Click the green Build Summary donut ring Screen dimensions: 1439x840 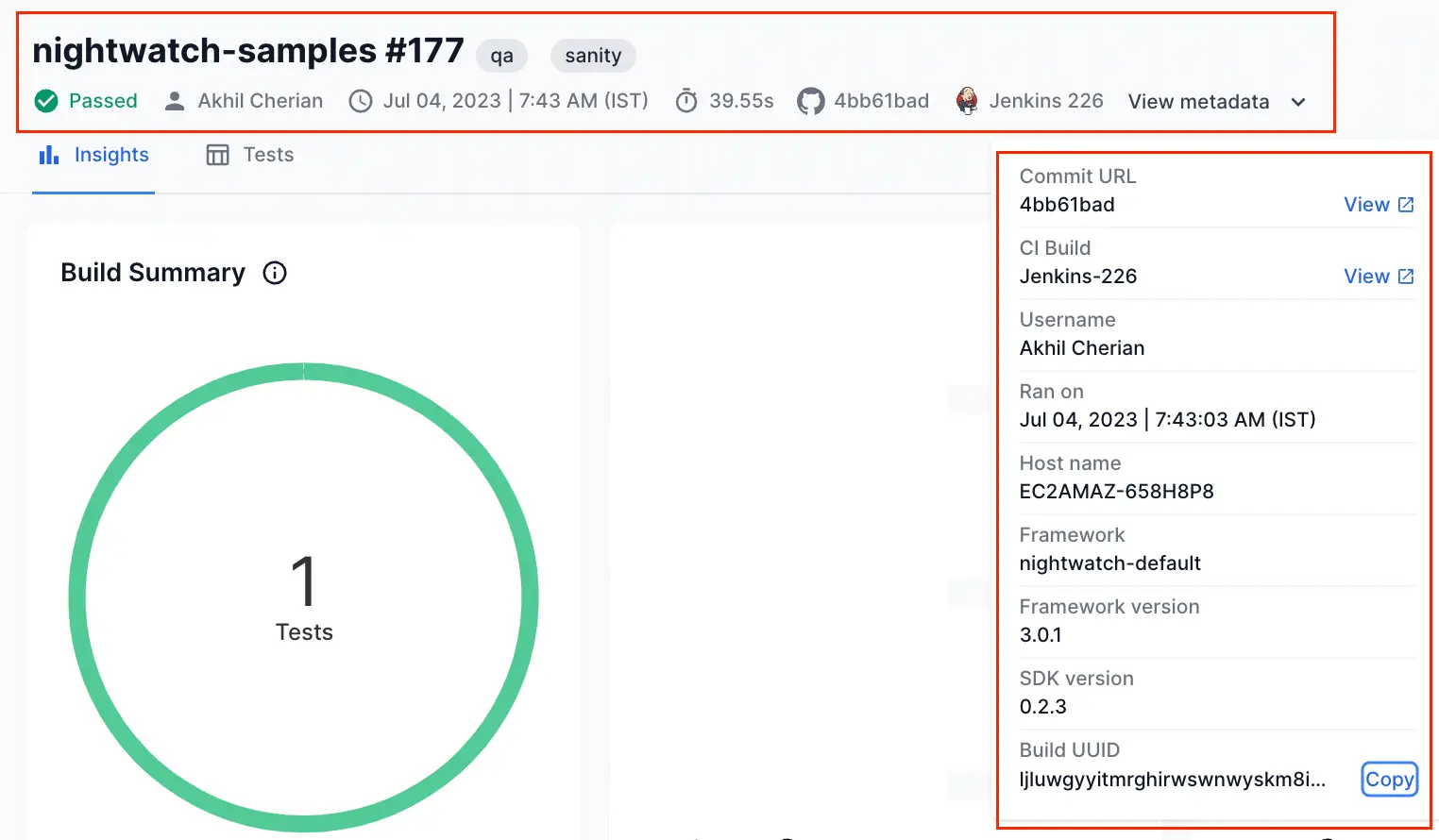point(304,371)
